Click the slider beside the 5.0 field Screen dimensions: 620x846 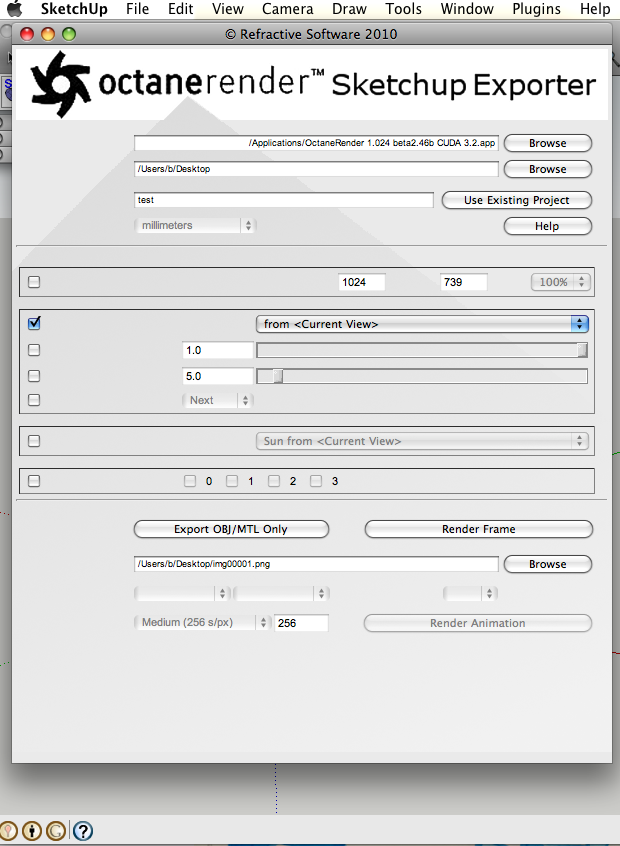(422, 376)
